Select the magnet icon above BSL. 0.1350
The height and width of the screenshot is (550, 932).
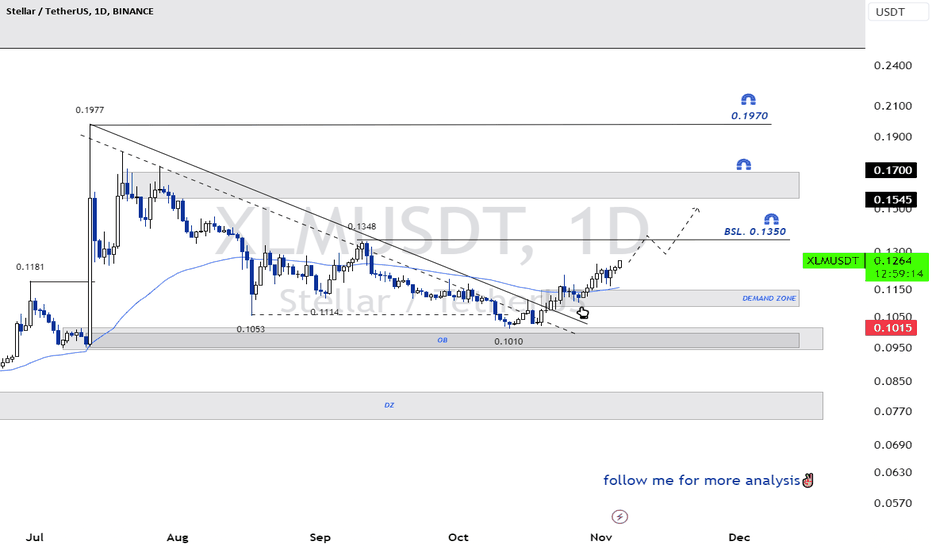pyautogui.click(x=772, y=219)
